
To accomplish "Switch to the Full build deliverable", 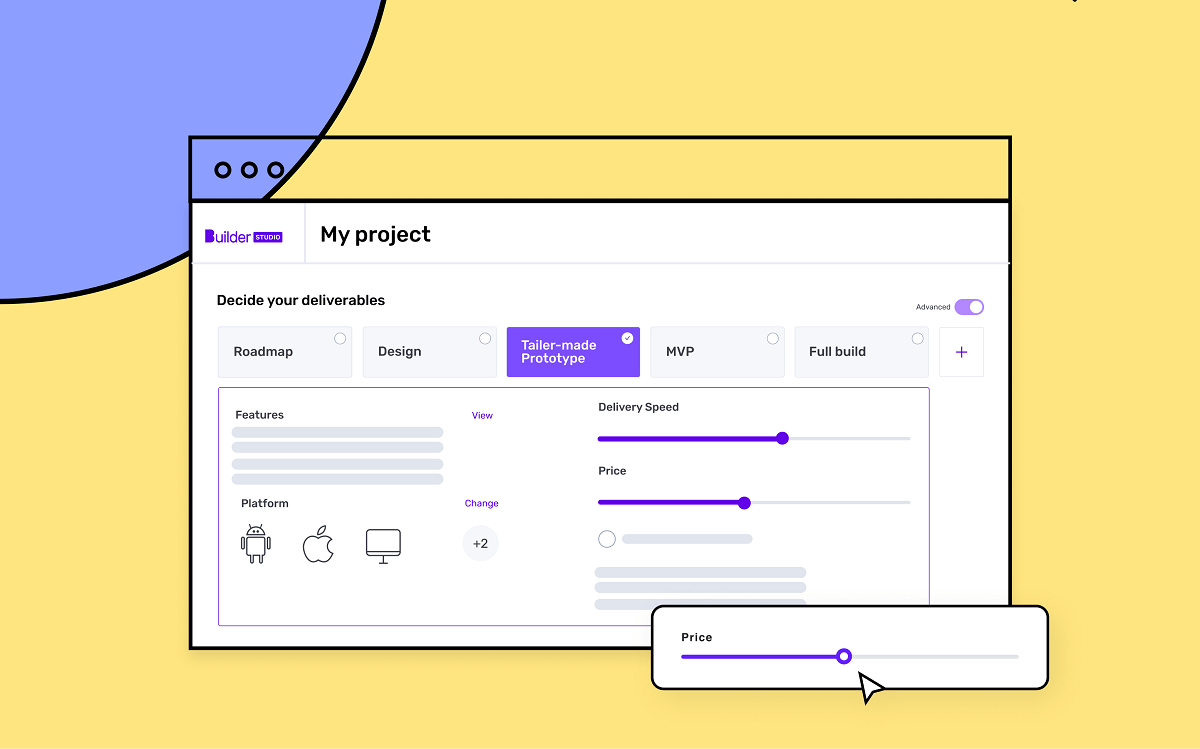I will click(x=861, y=351).
